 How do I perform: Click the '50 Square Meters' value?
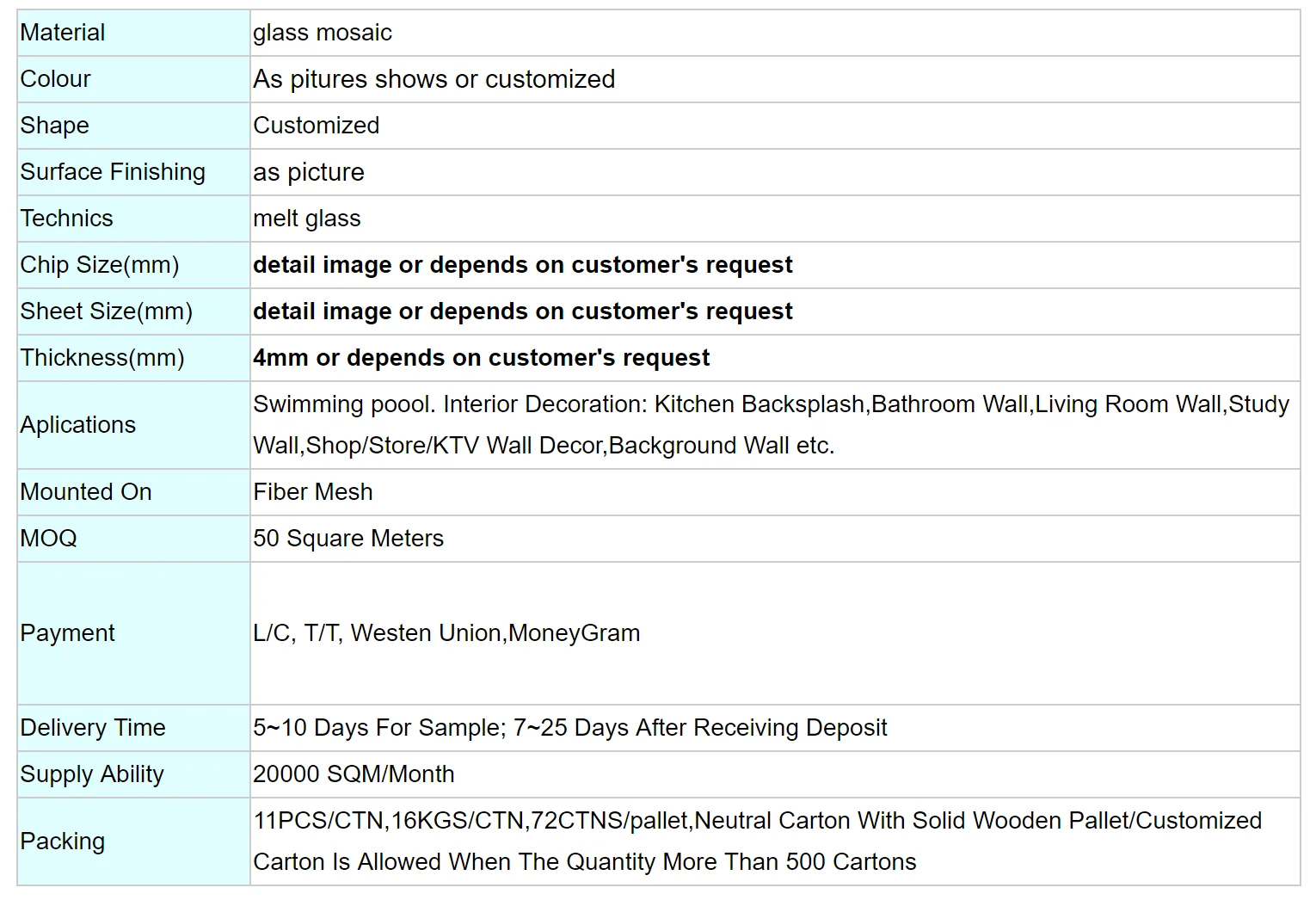point(348,539)
